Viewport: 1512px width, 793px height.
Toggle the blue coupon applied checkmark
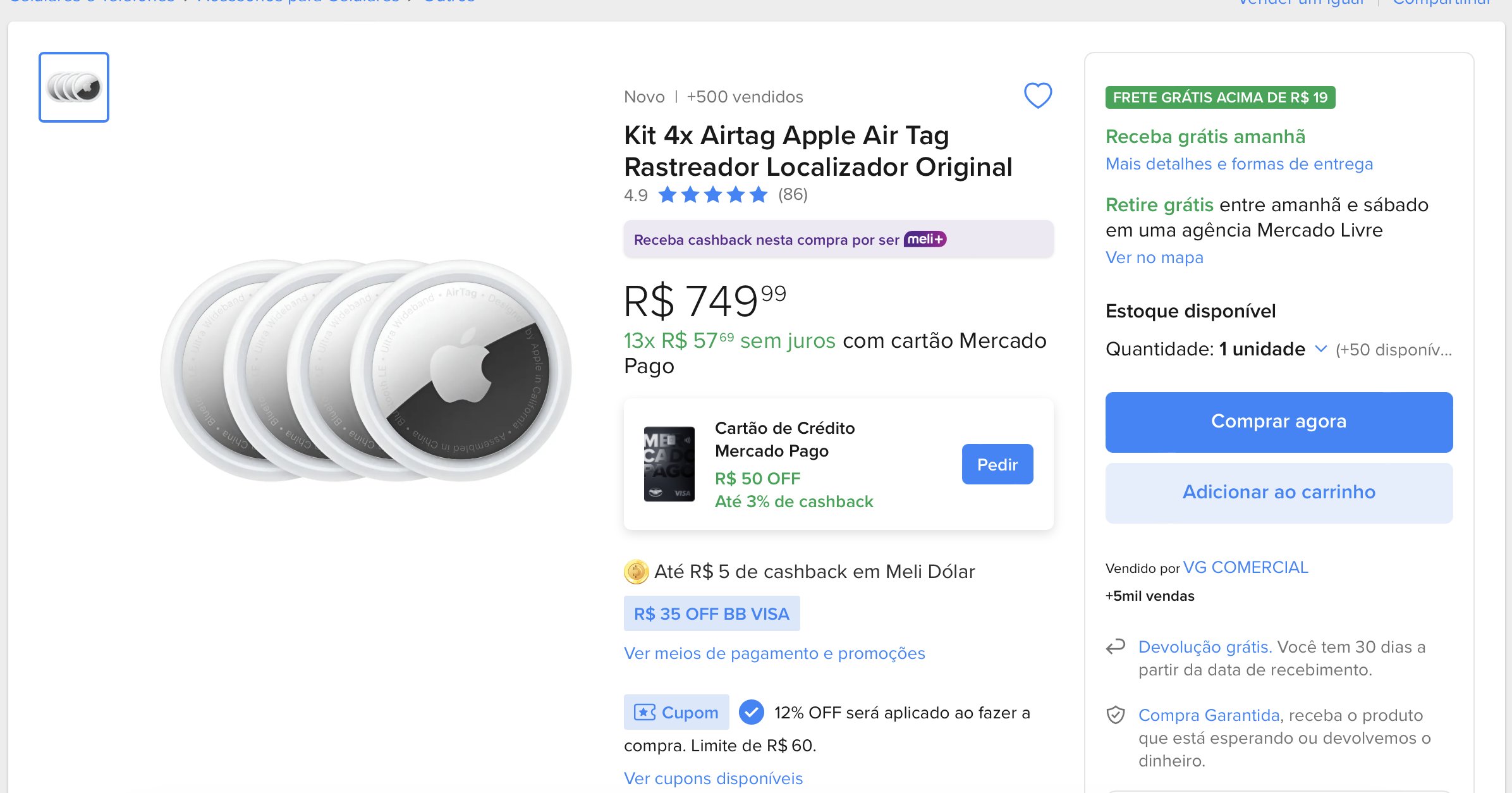point(751,713)
